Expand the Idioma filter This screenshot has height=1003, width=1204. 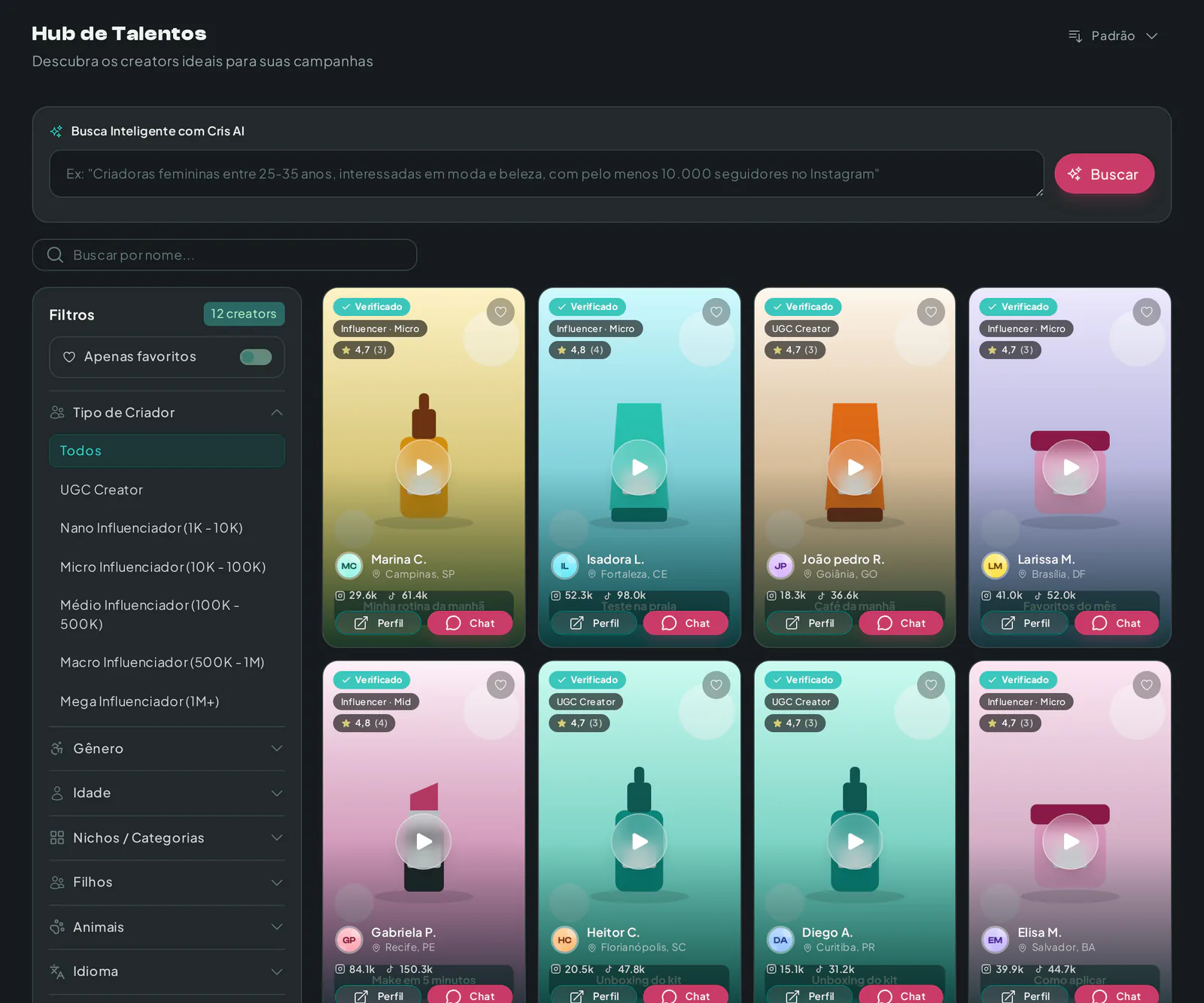(167, 971)
